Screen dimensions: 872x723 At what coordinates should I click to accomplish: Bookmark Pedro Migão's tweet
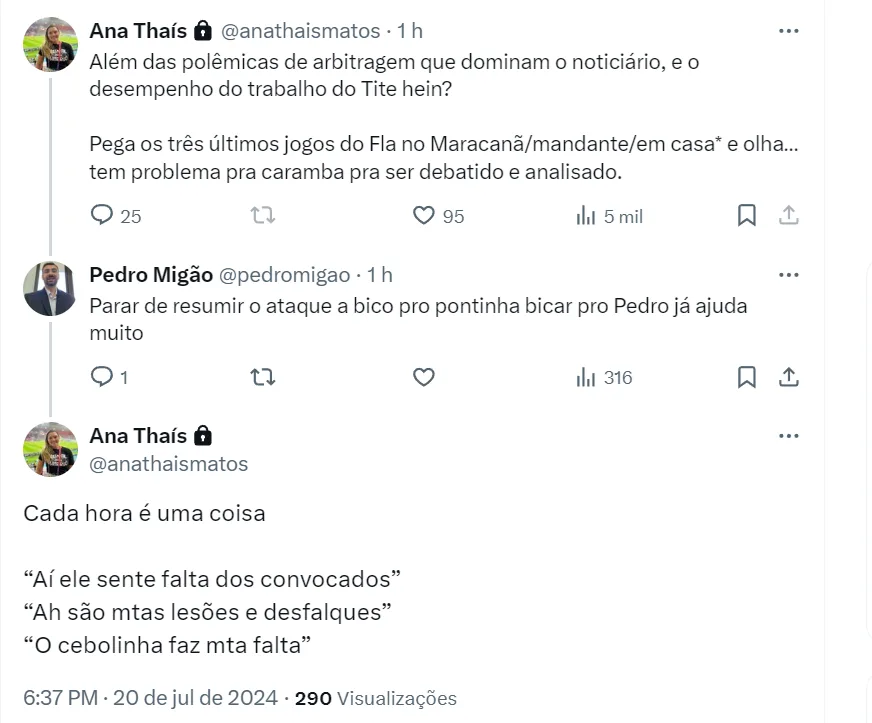(x=746, y=377)
